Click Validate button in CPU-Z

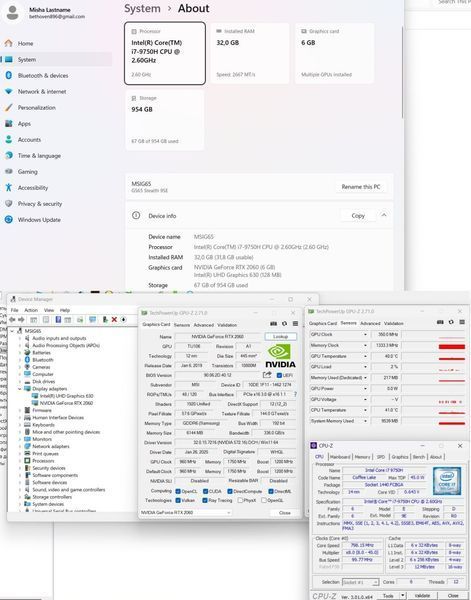click(x=422, y=596)
